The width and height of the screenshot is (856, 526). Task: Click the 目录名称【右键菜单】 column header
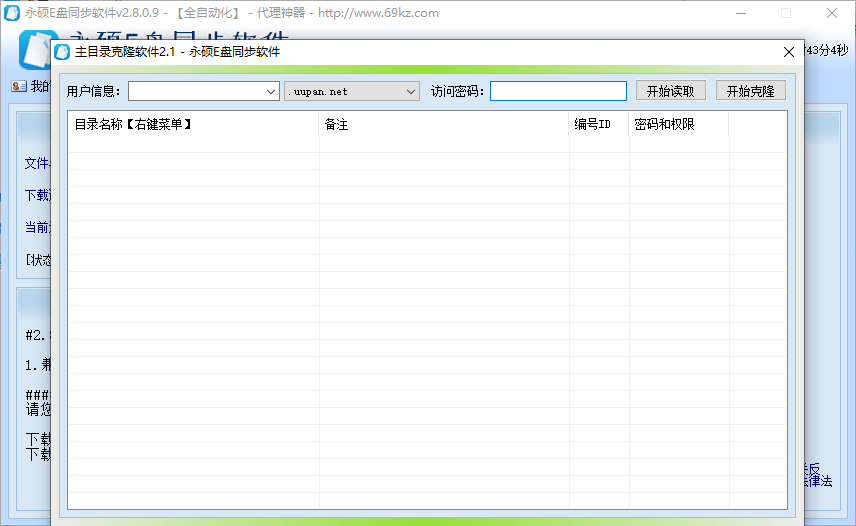point(193,124)
